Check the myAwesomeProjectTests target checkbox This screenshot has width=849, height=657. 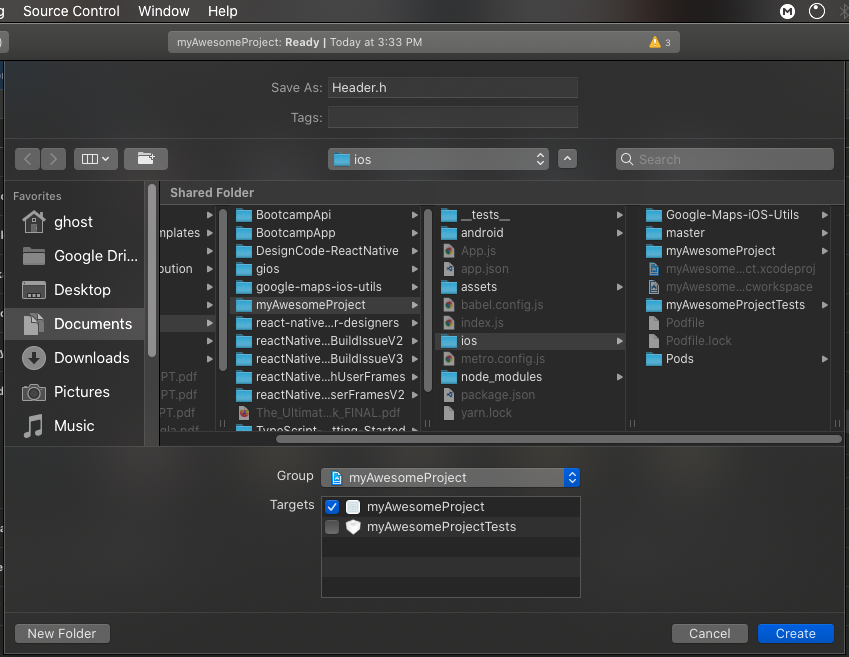332,527
